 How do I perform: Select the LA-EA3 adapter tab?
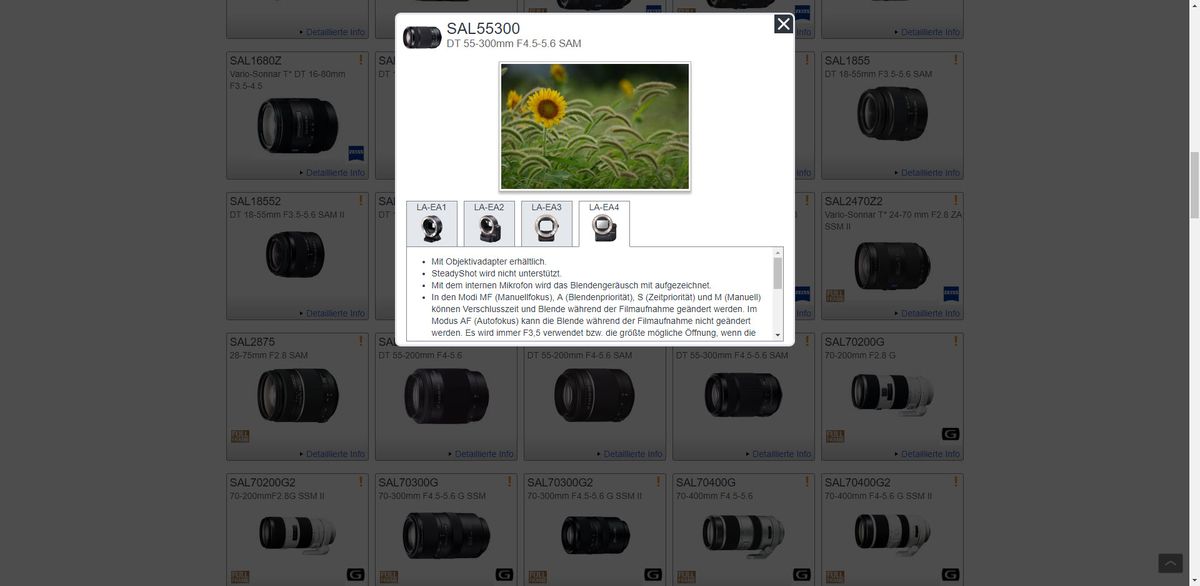point(546,224)
